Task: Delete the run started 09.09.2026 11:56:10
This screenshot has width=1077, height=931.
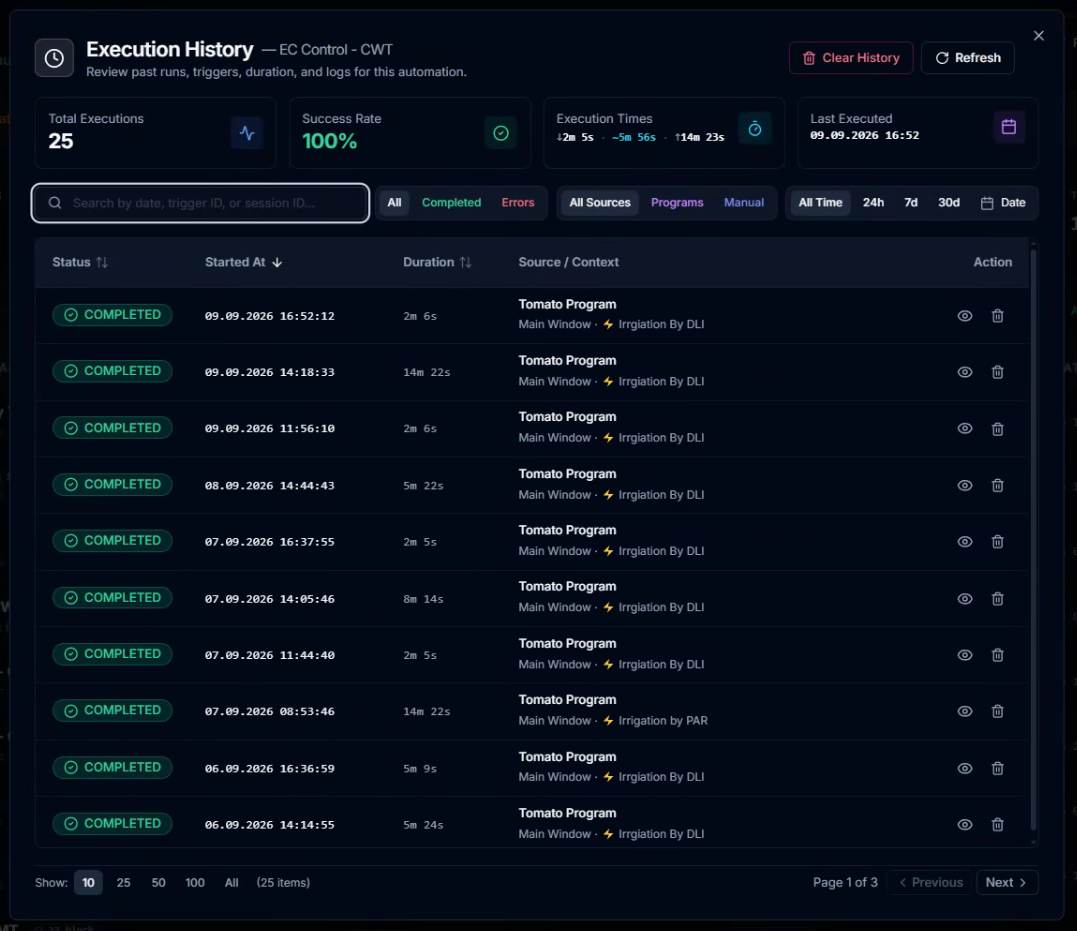Action: [997, 428]
